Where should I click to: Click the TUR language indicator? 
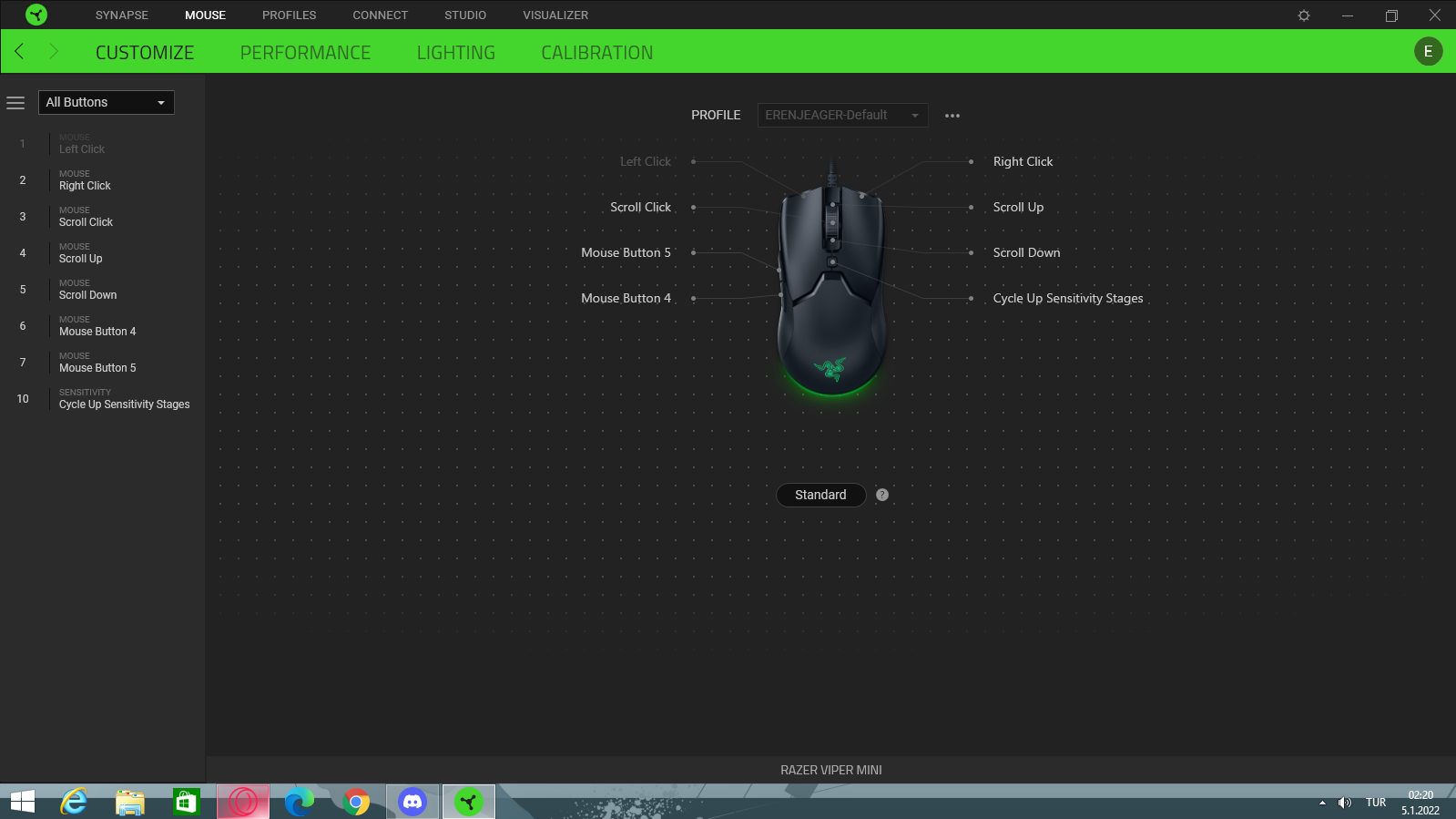click(x=1376, y=803)
